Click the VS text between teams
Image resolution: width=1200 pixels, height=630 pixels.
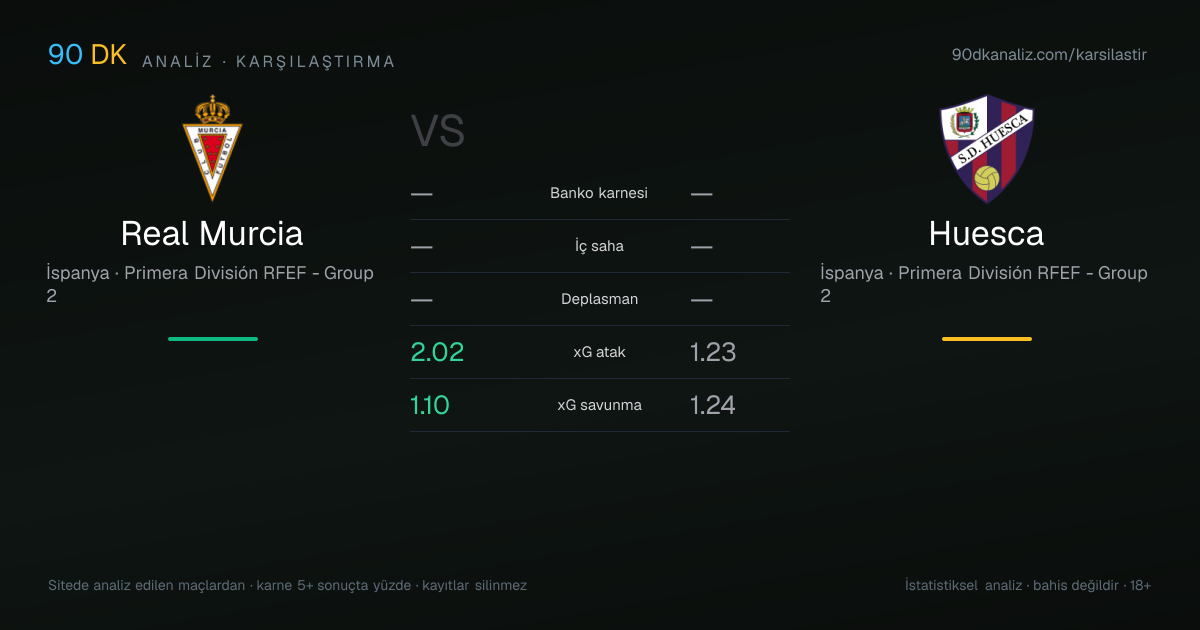pyautogui.click(x=438, y=132)
